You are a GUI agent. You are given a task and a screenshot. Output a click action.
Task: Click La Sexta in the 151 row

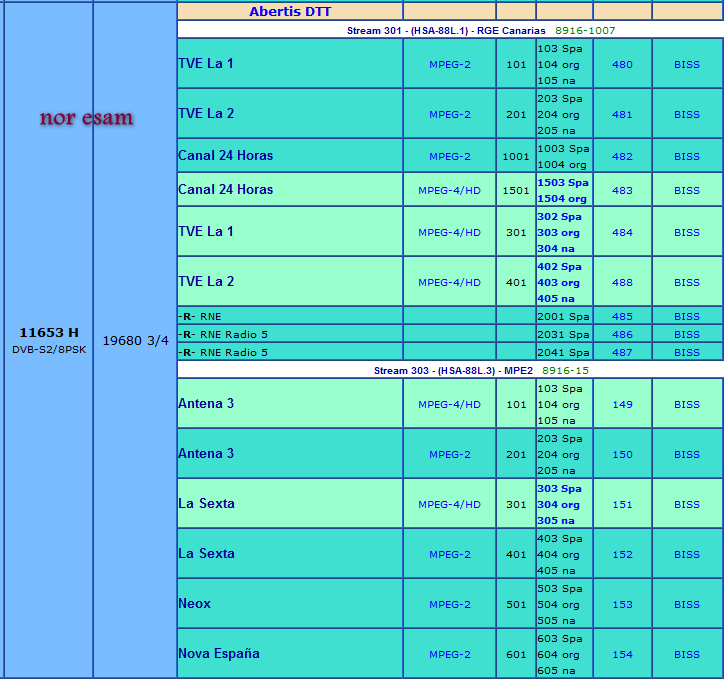[206, 504]
